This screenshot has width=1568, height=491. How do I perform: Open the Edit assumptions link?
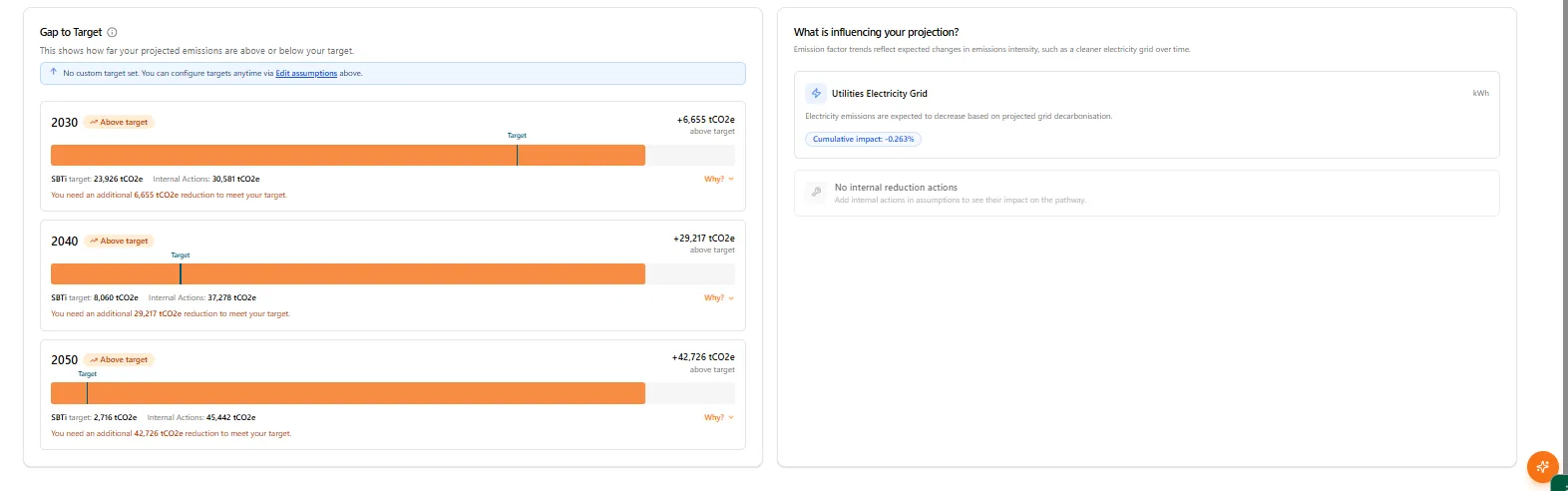pyautogui.click(x=306, y=73)
